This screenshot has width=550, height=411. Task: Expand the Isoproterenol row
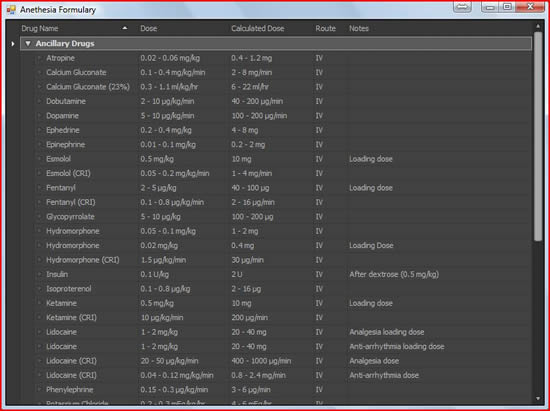point(39,288)
